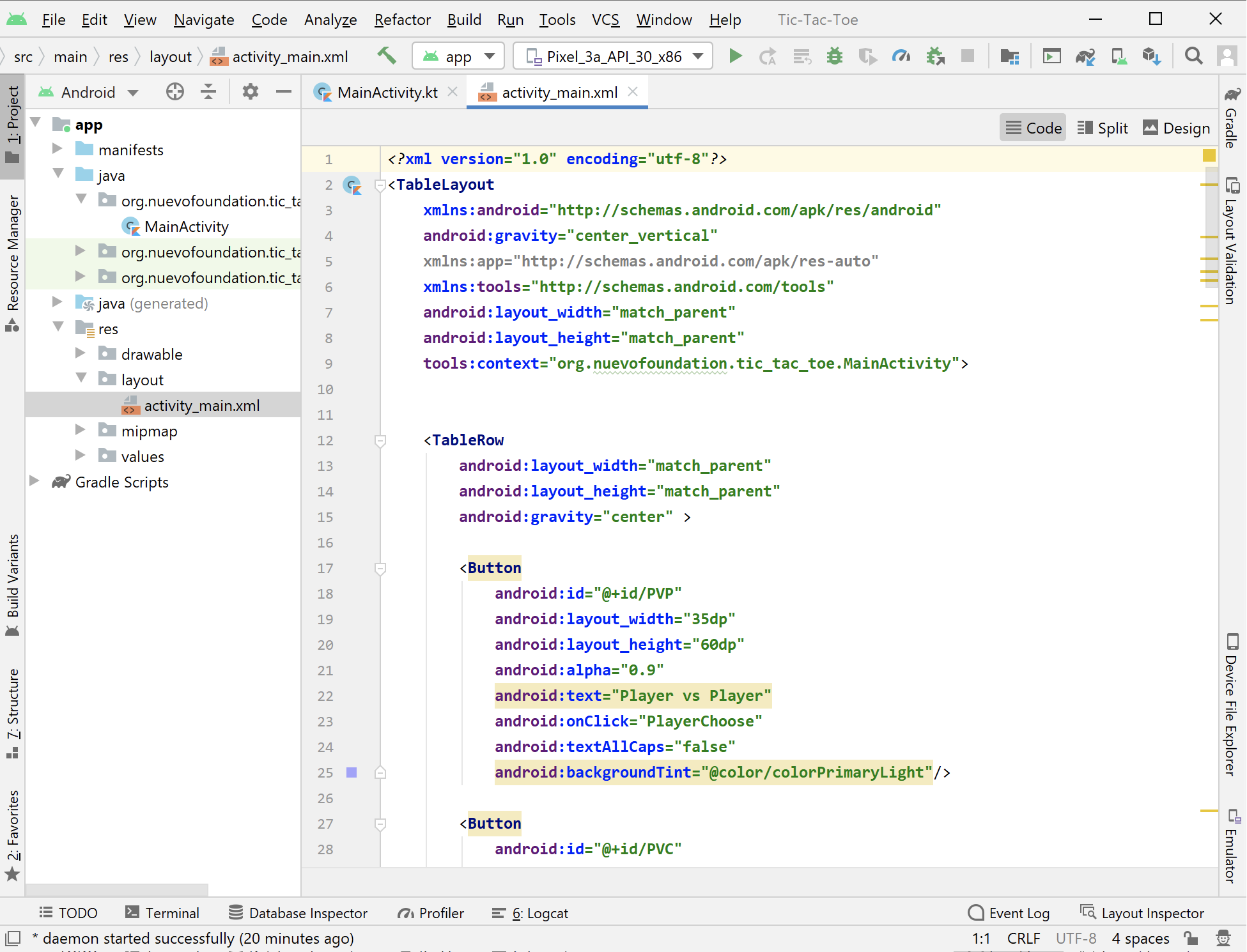Open Search Everywhere with the magnifier icon
This screenshot has width=1247, height=952.
1193,56
